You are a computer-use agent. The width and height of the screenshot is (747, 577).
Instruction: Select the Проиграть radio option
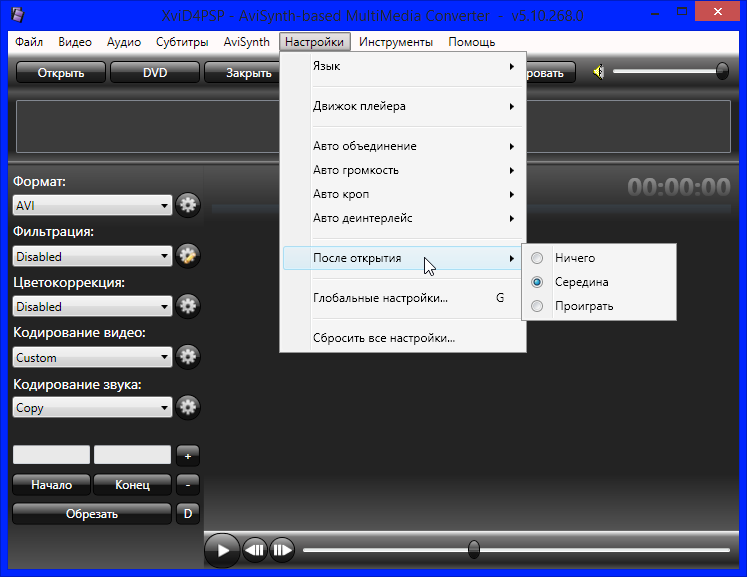538,306
